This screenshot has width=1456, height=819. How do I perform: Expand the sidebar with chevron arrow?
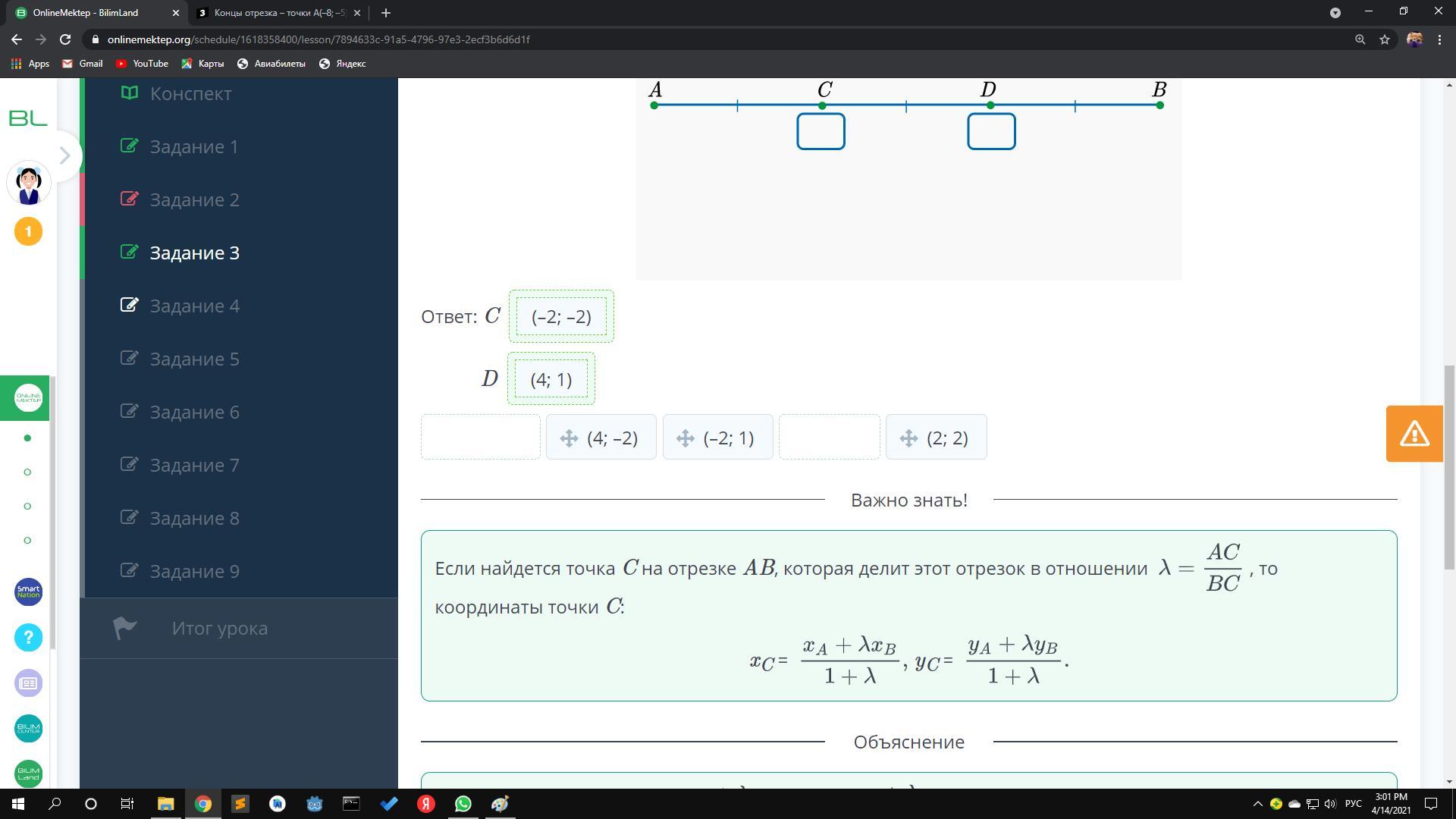(65, 155)
